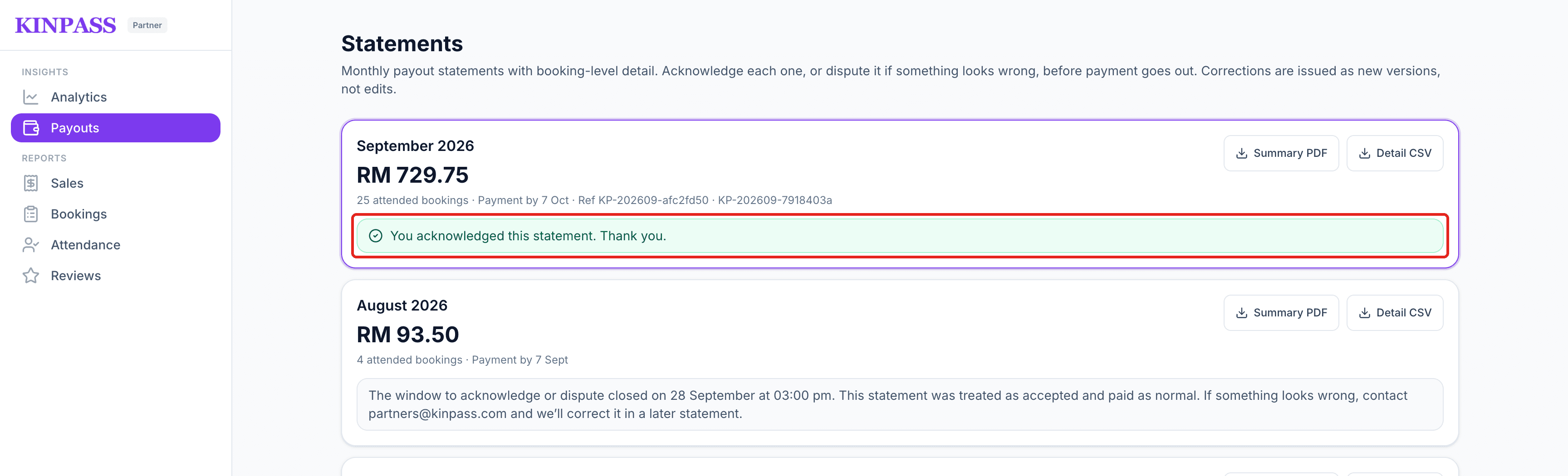Click '25 attended bookings' reference line
Screen dimensions: 1568x476
pos(594,201)
